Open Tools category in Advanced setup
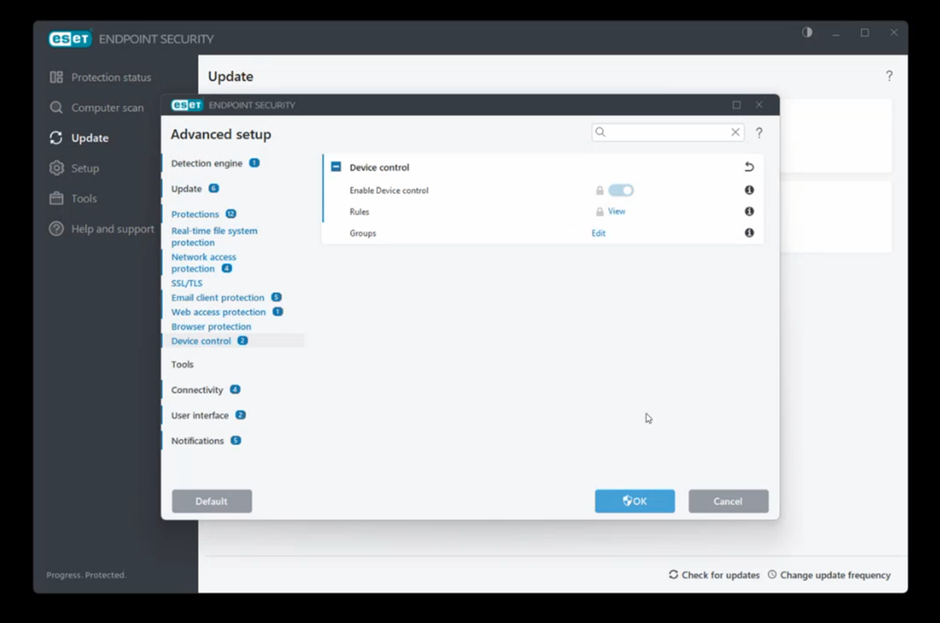This screenshot has height=623, width=940. [x=182, y=365]
